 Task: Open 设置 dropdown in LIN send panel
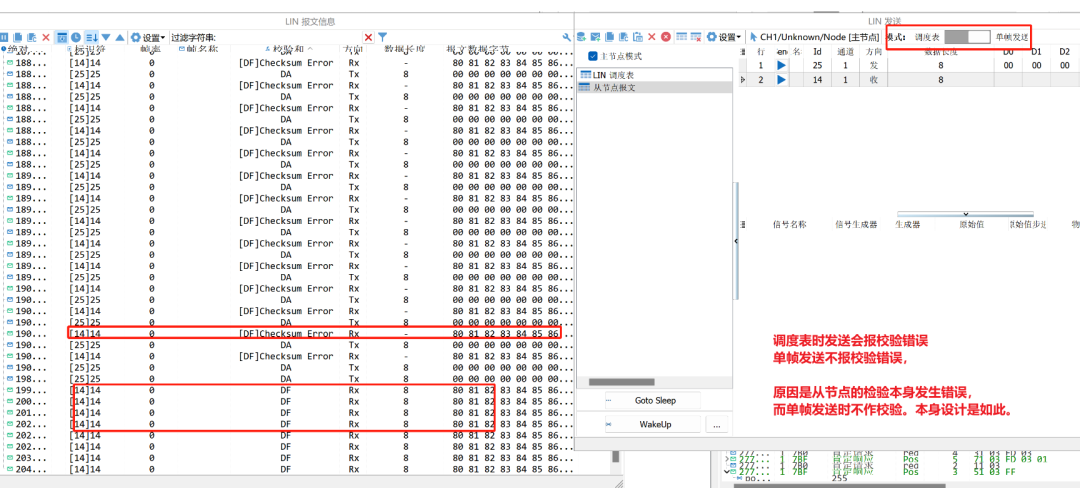726,36
